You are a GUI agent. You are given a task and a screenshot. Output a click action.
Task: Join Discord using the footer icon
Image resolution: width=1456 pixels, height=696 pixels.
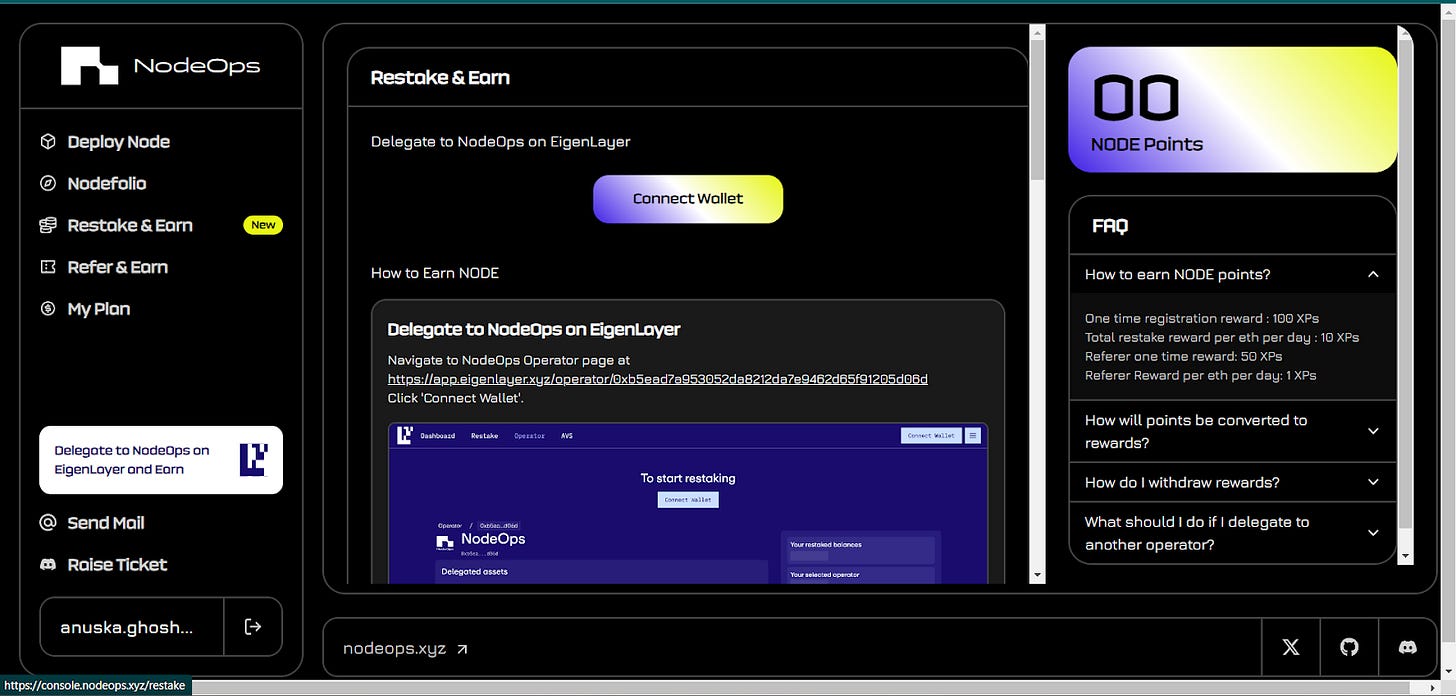[x=1408, y=647]
